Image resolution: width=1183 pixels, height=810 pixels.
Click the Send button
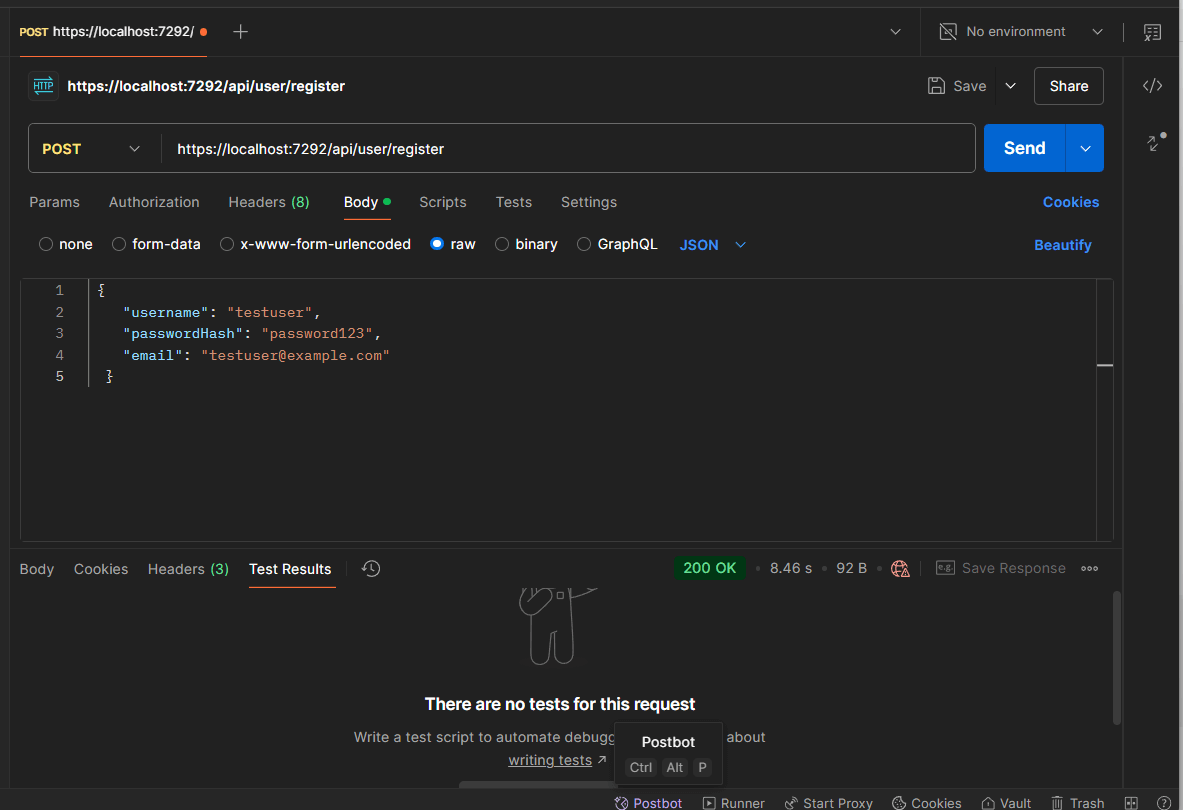coord(1023,147)
